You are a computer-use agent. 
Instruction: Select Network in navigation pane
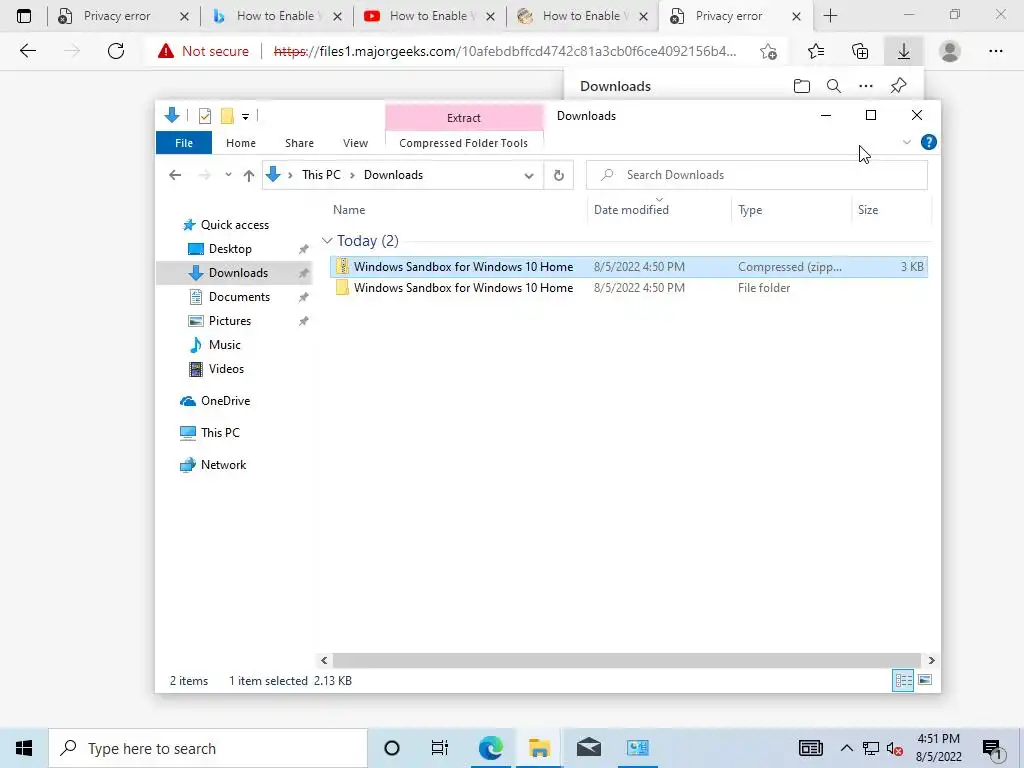[223, 465]
